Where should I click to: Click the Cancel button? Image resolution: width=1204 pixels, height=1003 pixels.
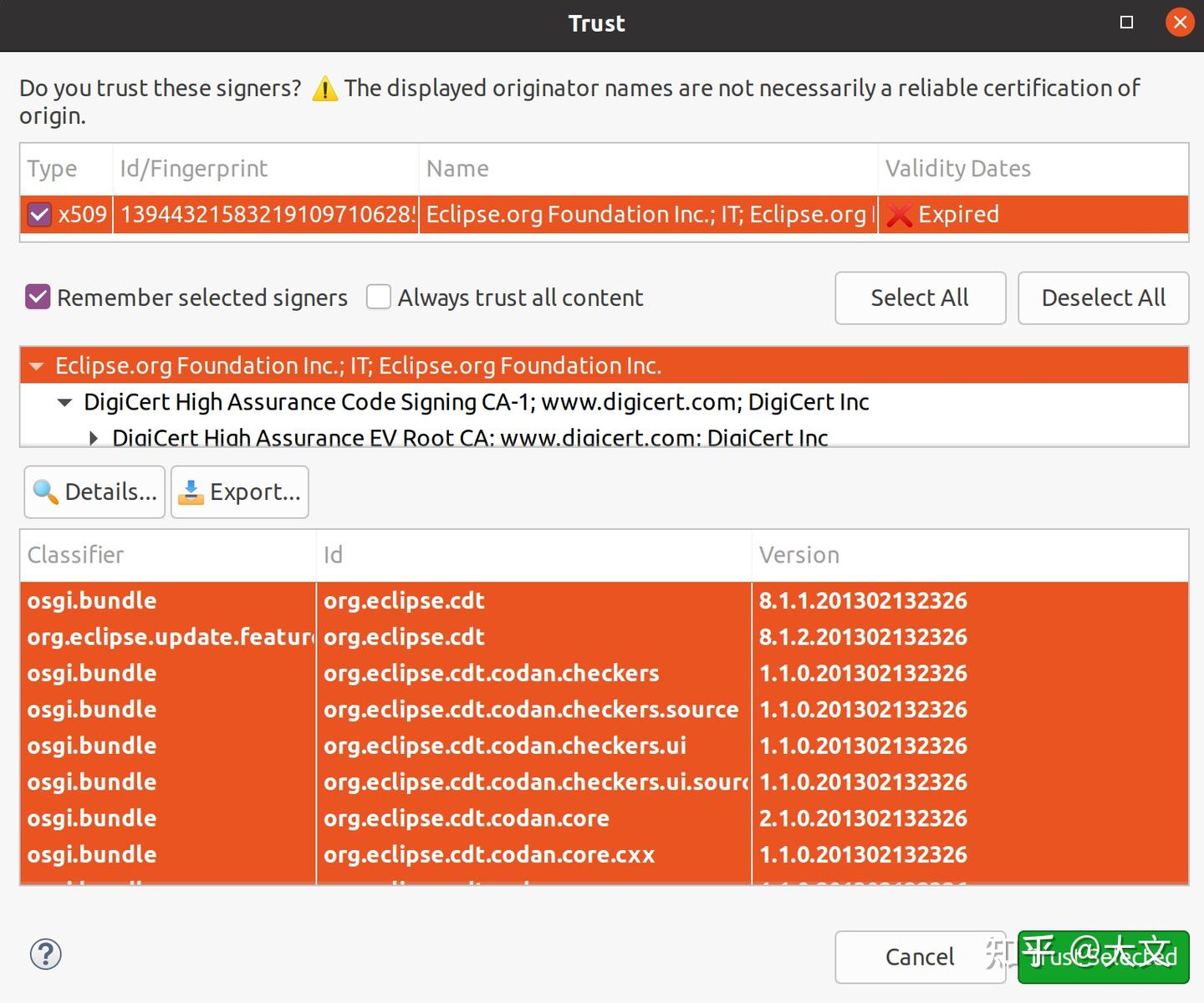coord(920,957)
